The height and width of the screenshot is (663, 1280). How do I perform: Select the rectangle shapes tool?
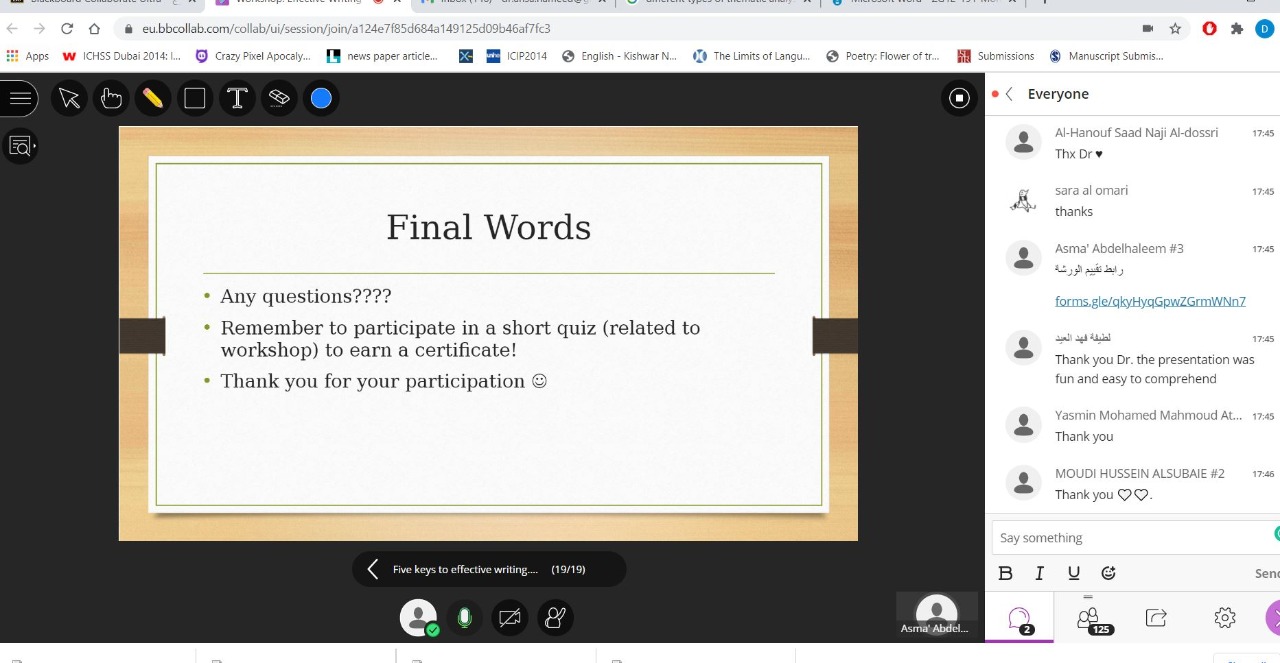(x=195, y=98)
